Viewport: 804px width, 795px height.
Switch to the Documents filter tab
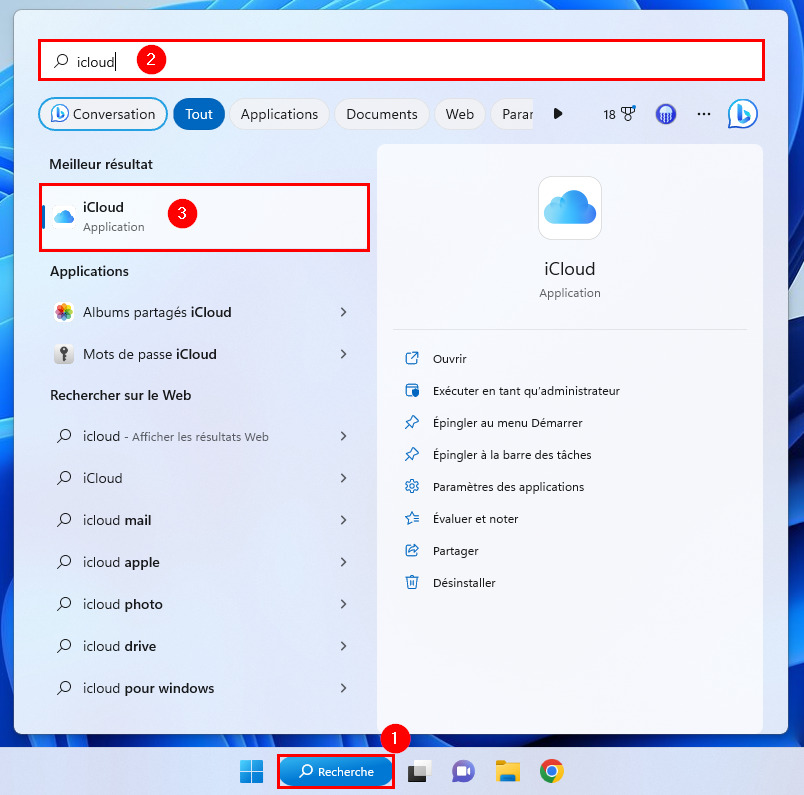click(x=382, y=114)
